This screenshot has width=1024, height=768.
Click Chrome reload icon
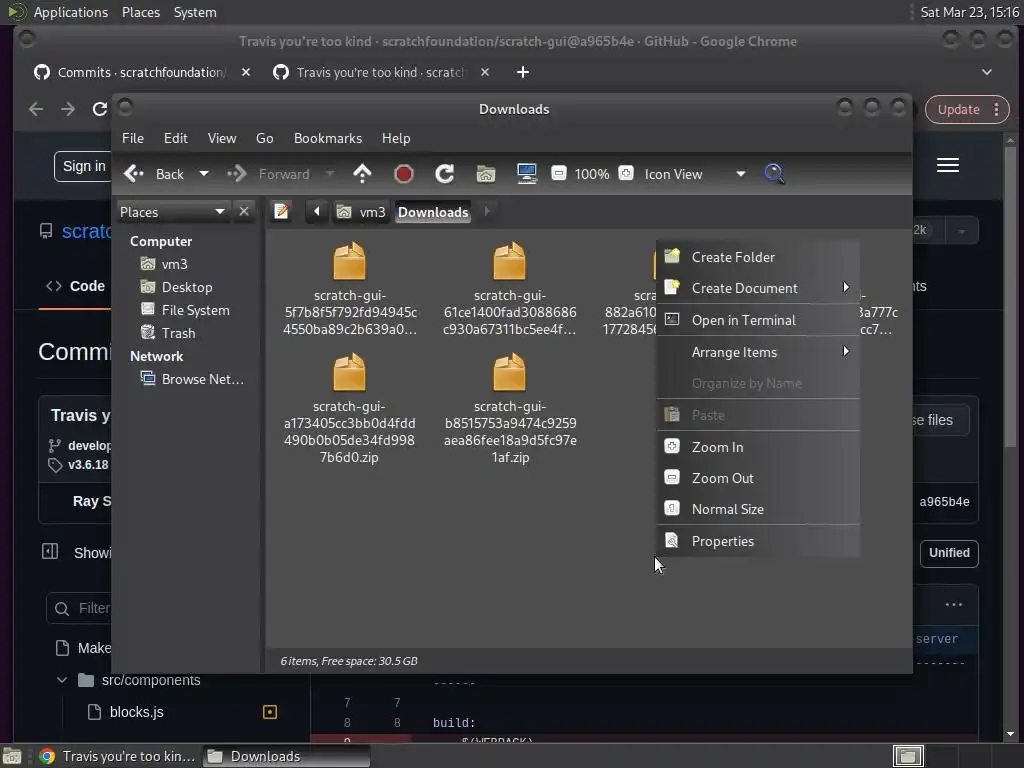point(99,109)
